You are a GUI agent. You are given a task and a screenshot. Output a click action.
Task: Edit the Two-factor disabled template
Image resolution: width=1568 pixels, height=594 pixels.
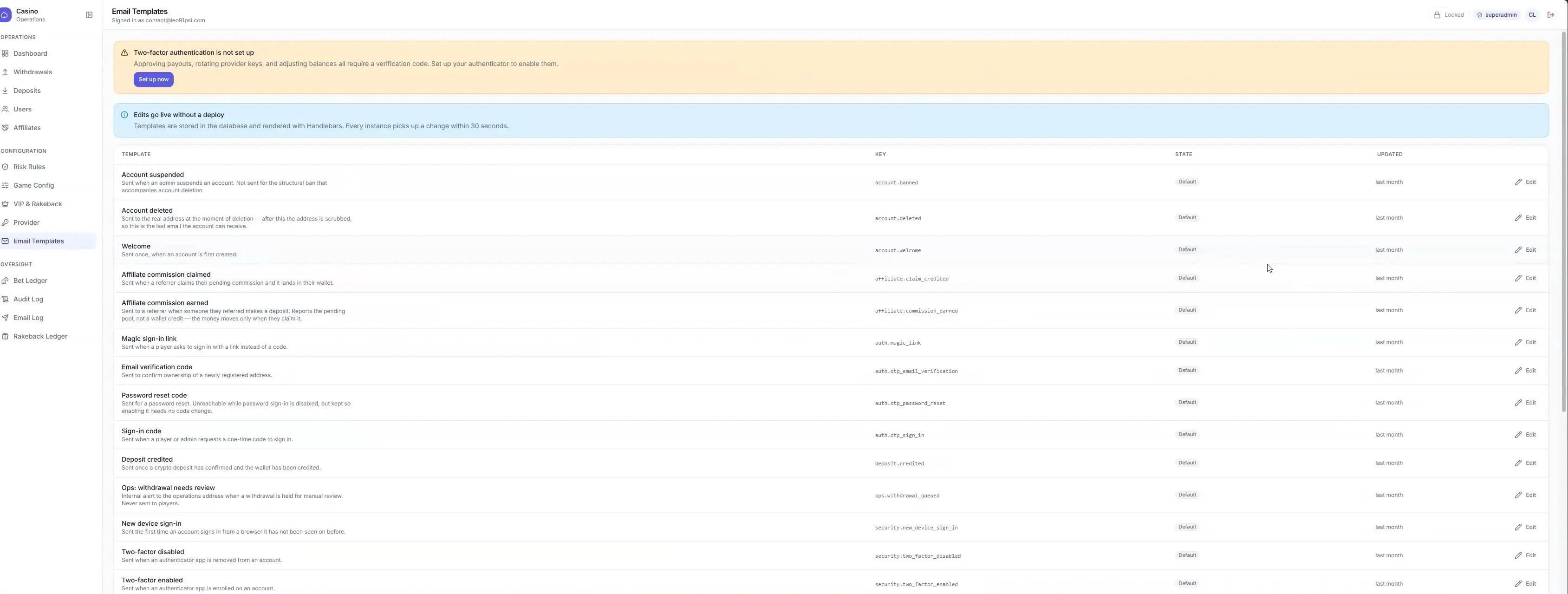(x=1525, y=555)
